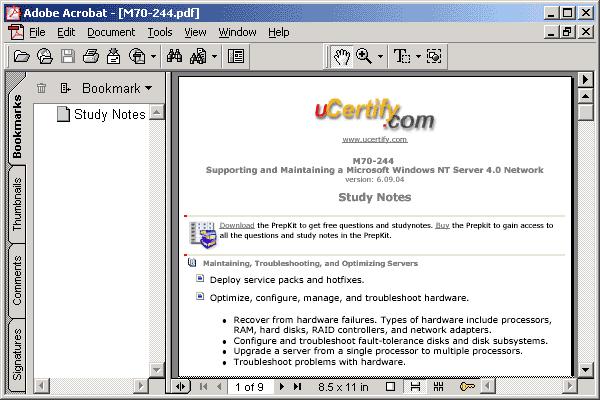600x400 pixels.
Task: Go to the previous page button
Action: (x=219, y=387)
